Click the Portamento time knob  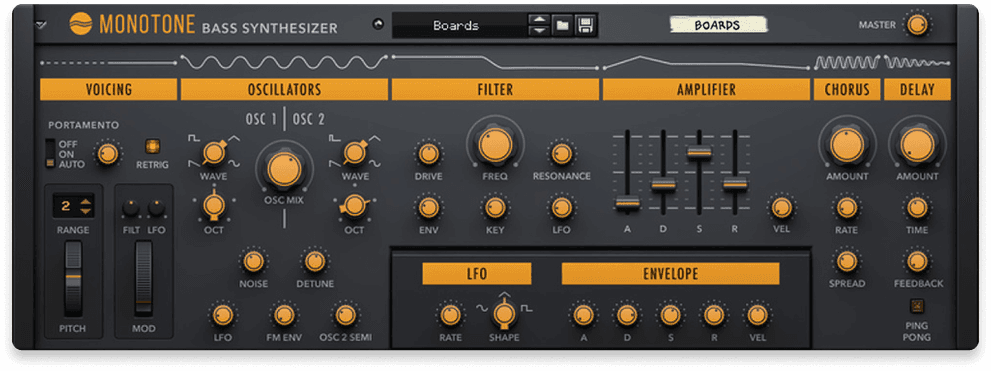pyautogui.click(x=108, y=154)
